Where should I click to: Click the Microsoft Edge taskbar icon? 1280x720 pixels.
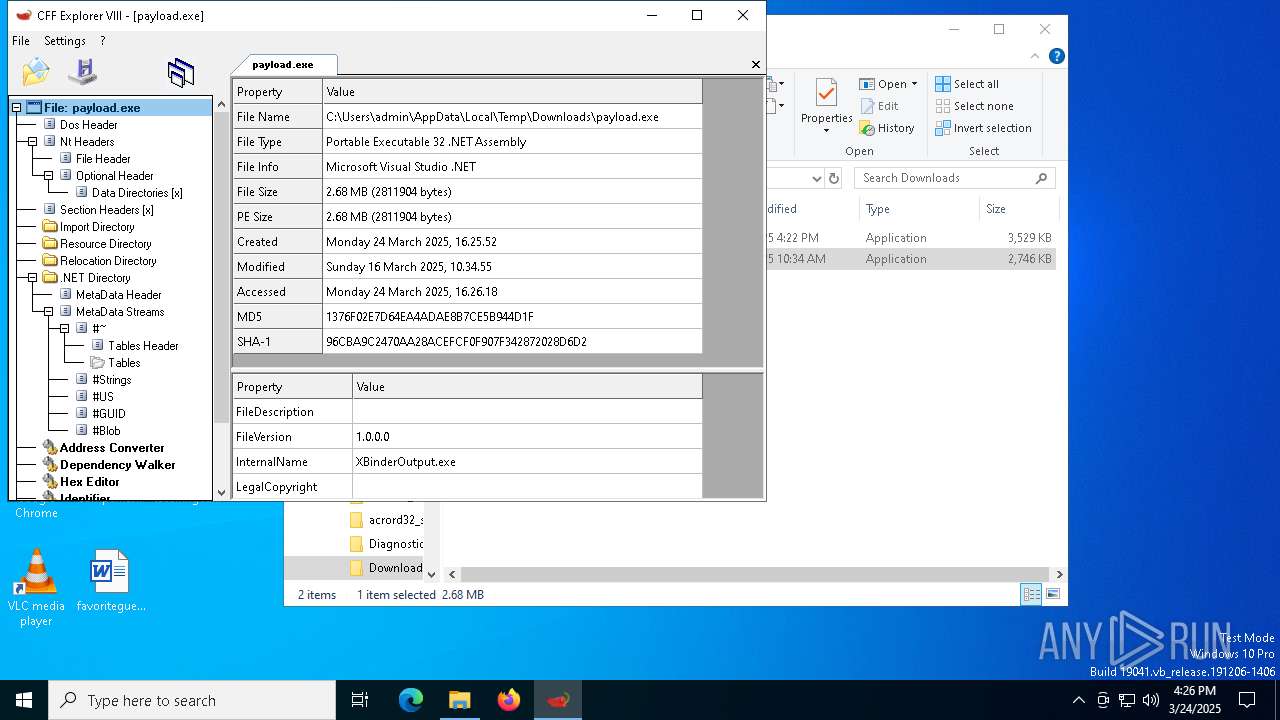[x=411, y=700]
